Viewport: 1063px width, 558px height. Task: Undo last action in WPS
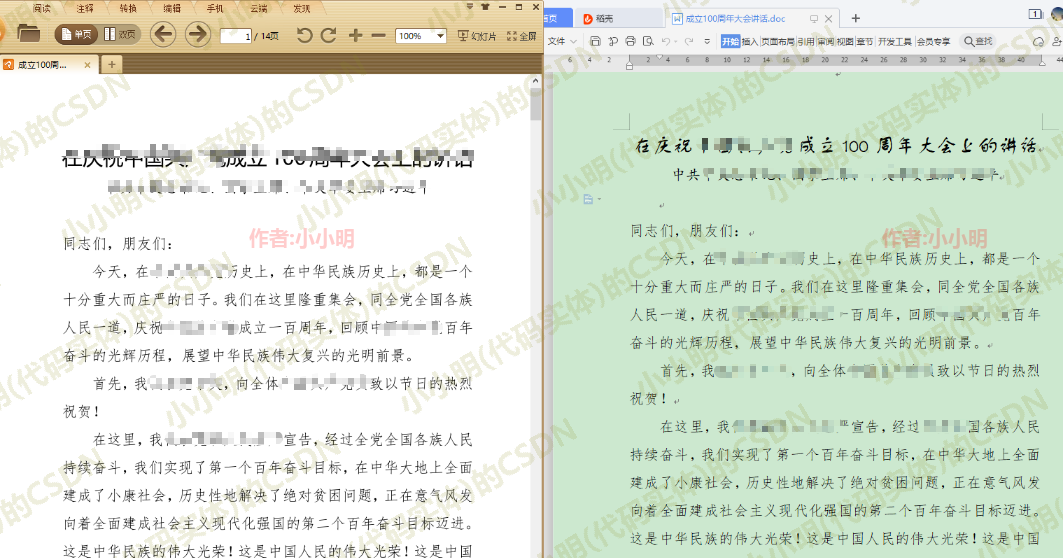click(666, 41)
